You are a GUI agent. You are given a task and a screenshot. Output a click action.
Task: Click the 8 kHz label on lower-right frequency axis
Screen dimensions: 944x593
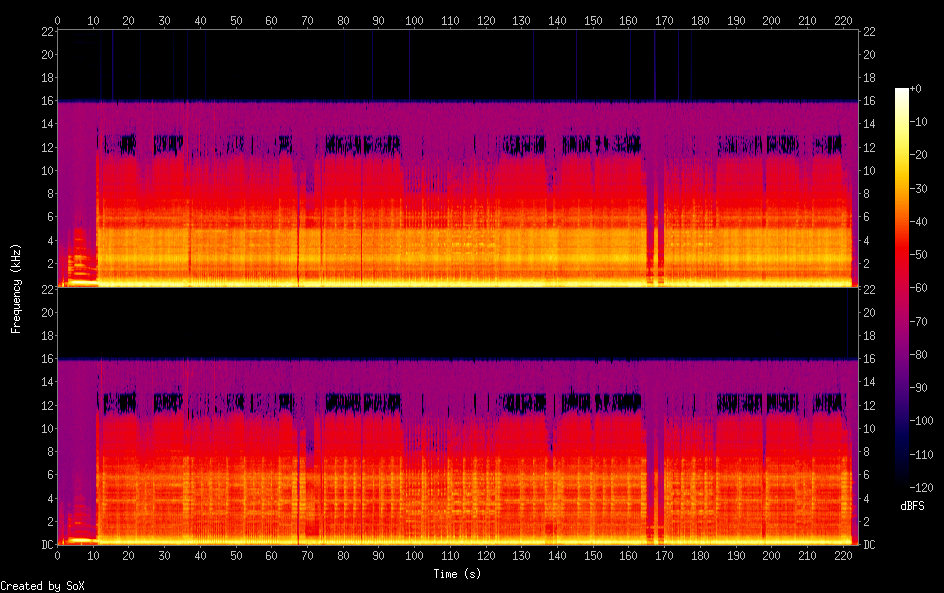click(869, 452)
